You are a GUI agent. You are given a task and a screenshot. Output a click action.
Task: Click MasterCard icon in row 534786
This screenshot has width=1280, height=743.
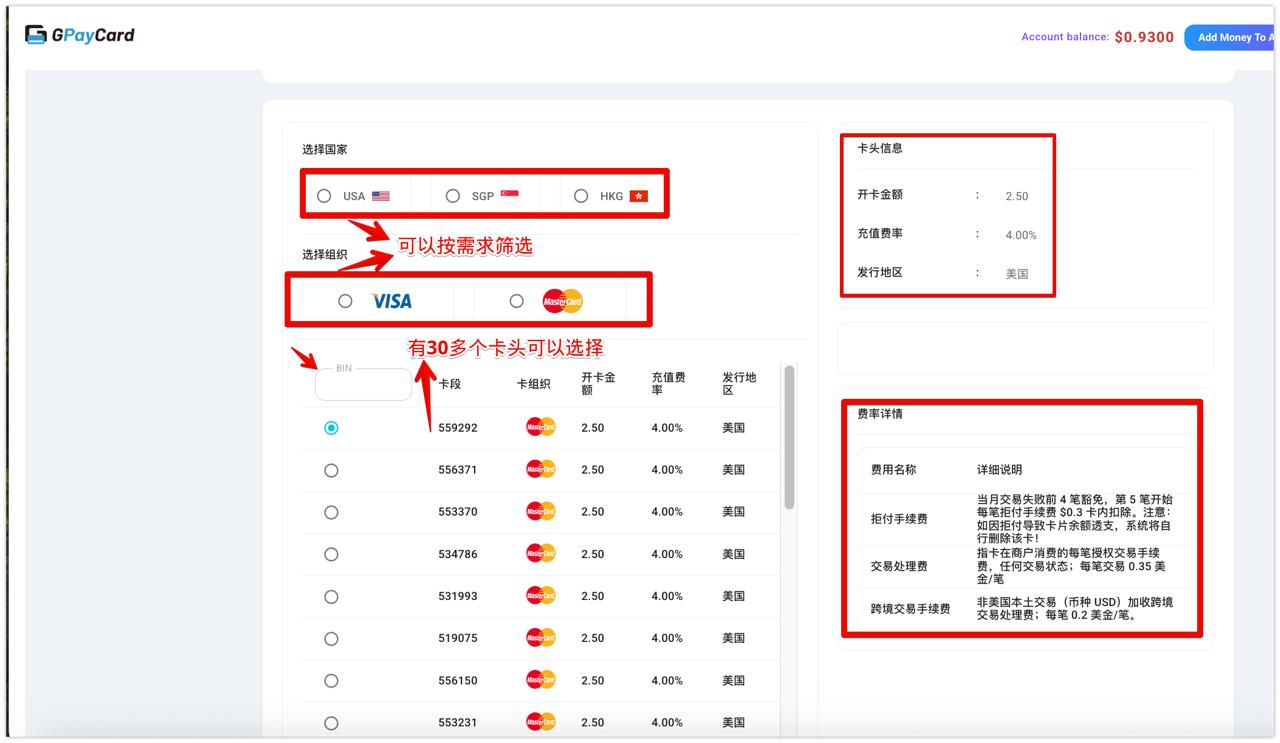click(x=540, y=554)
